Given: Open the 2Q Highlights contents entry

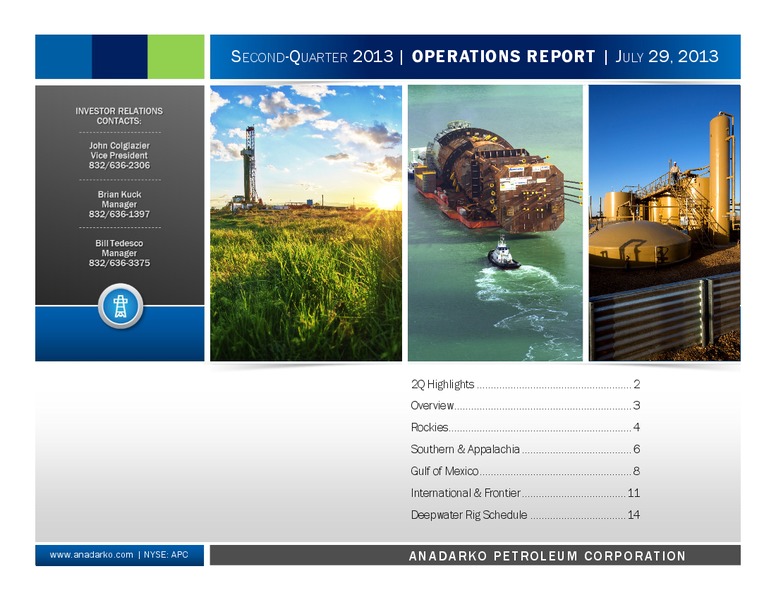Looking at the screenshot, I should [525, 384].
